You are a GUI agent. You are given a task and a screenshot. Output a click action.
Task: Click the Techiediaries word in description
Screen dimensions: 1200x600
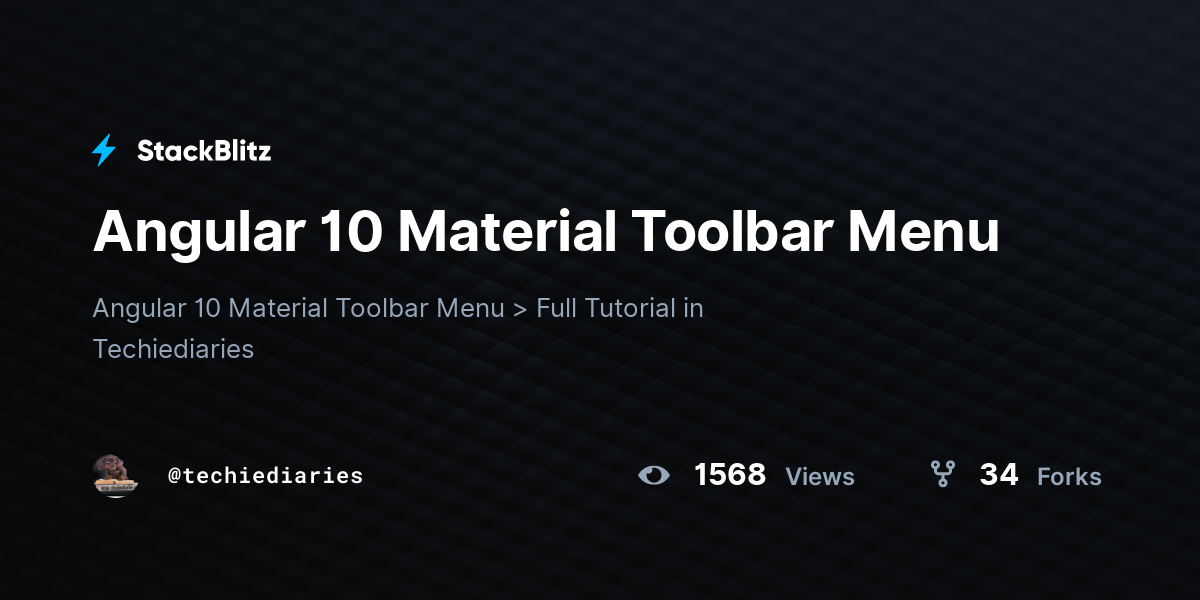coord(173,349)
